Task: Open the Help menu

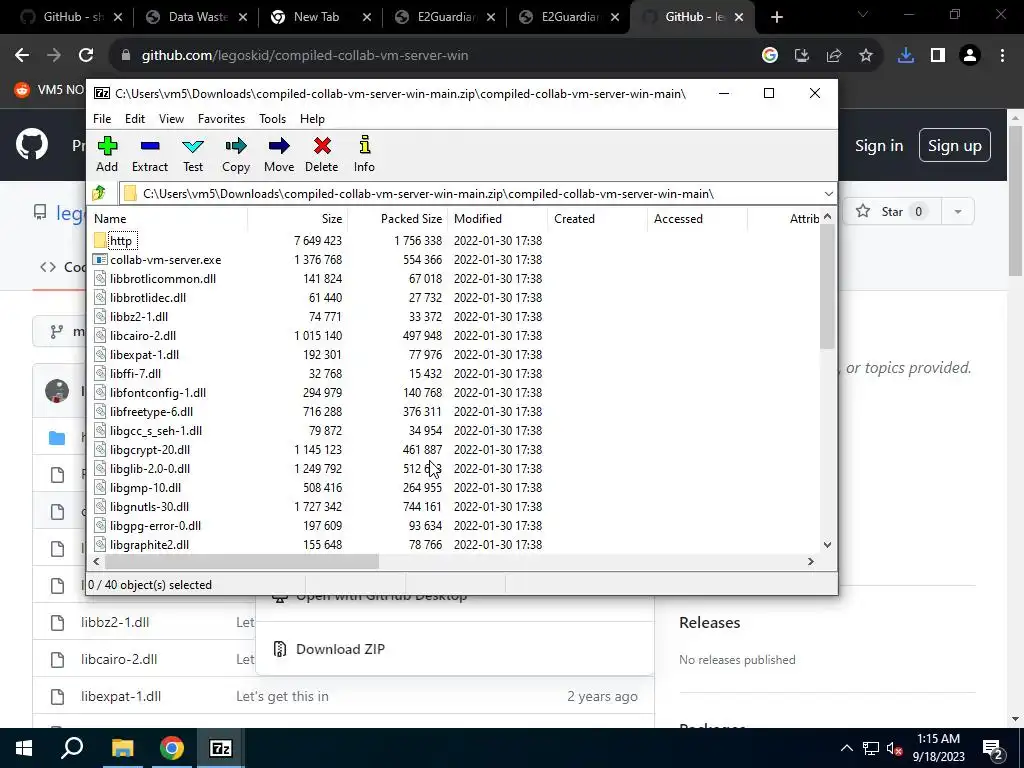Action: point(312,119)
